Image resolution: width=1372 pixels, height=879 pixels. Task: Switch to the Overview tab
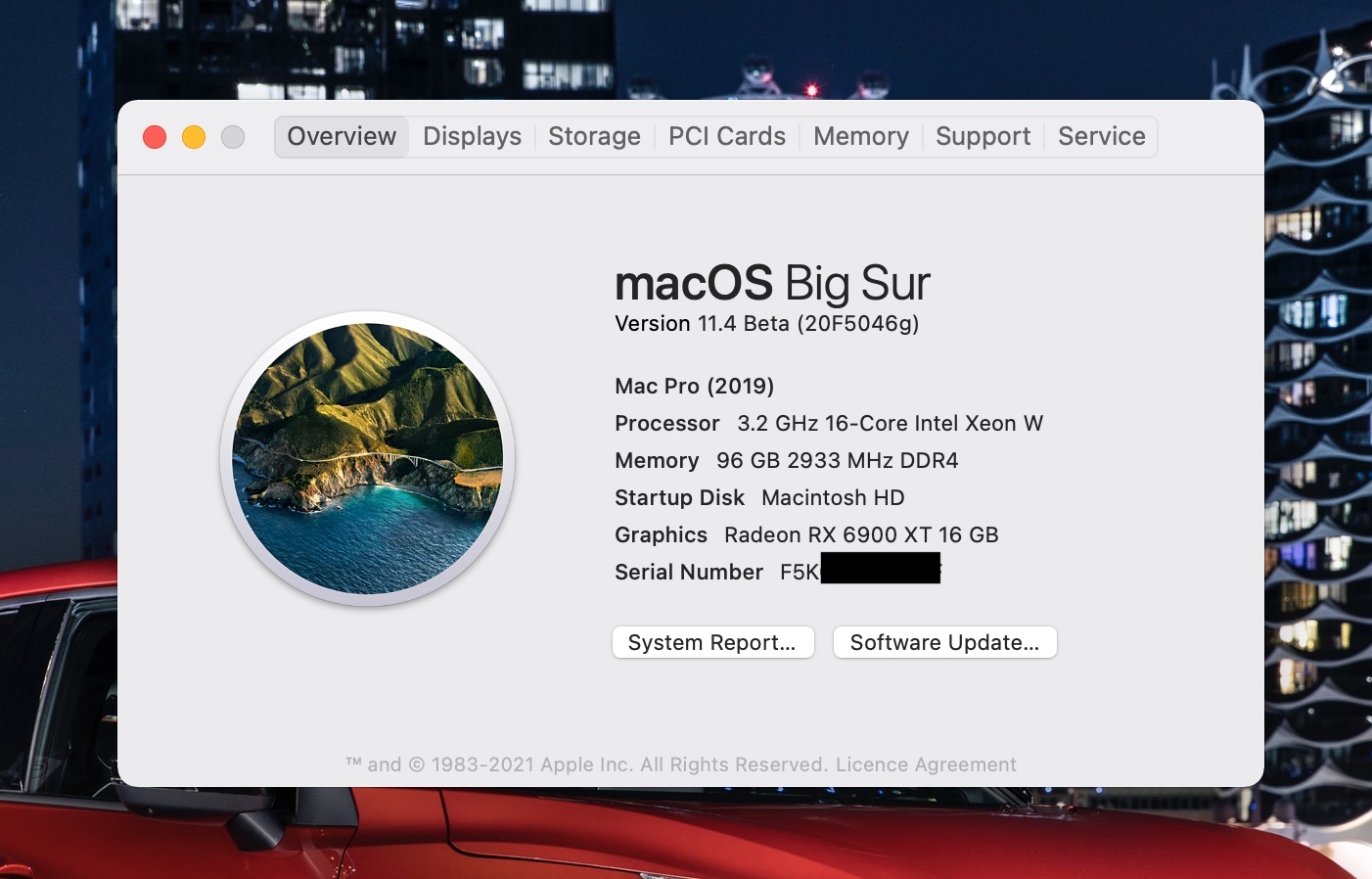(x=342, y=136)
